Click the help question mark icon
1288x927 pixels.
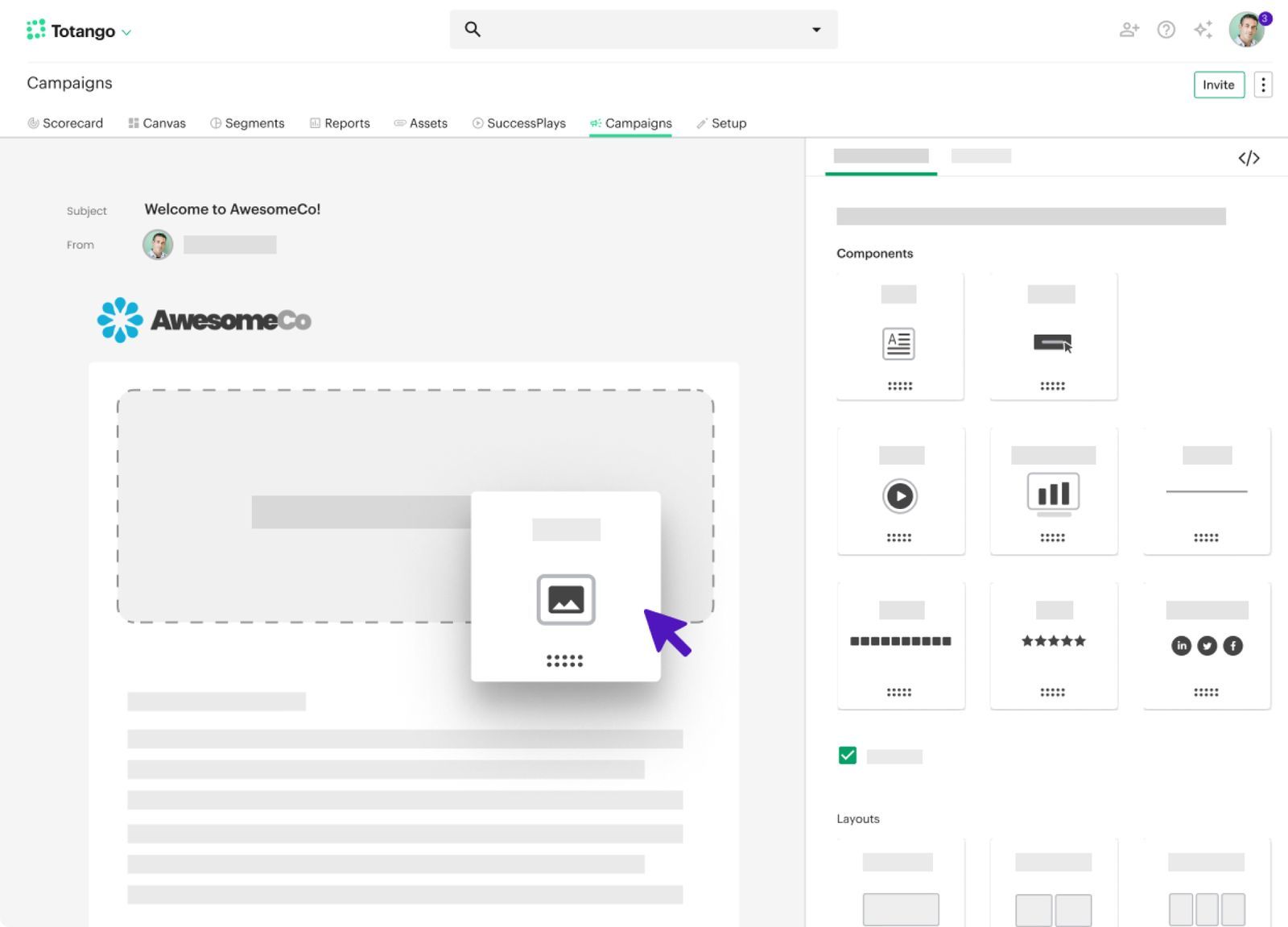pos(1166,29)
